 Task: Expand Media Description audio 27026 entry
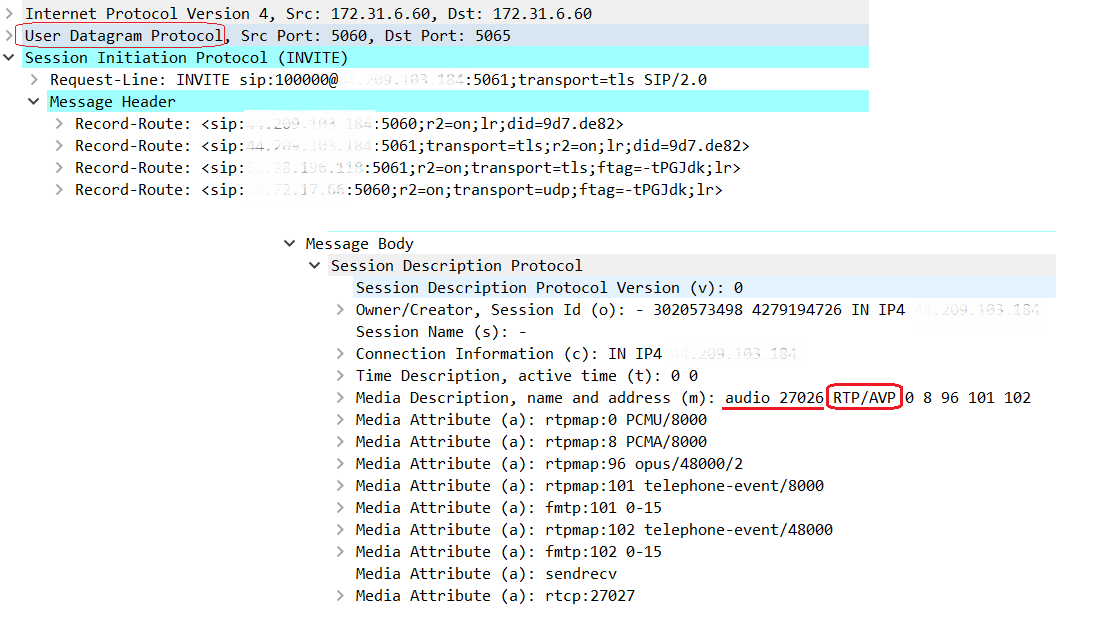(341, 398)
